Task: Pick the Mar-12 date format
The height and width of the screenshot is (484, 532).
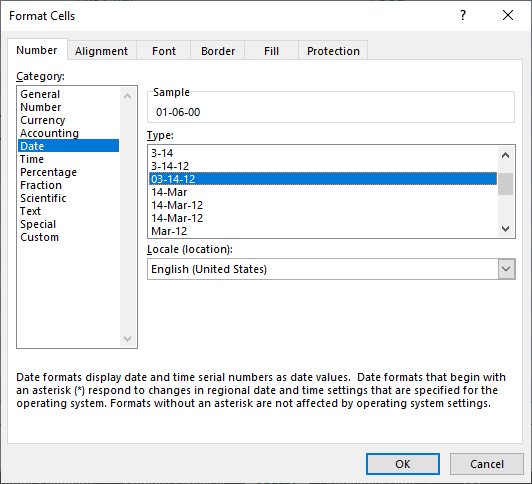Action: (x=169, y=231)
